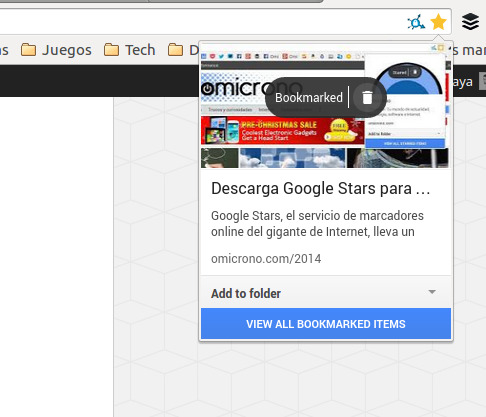Screen dimensions: 486x417
Task: Edit the Google Stars description text
Action: coord(317,223)
